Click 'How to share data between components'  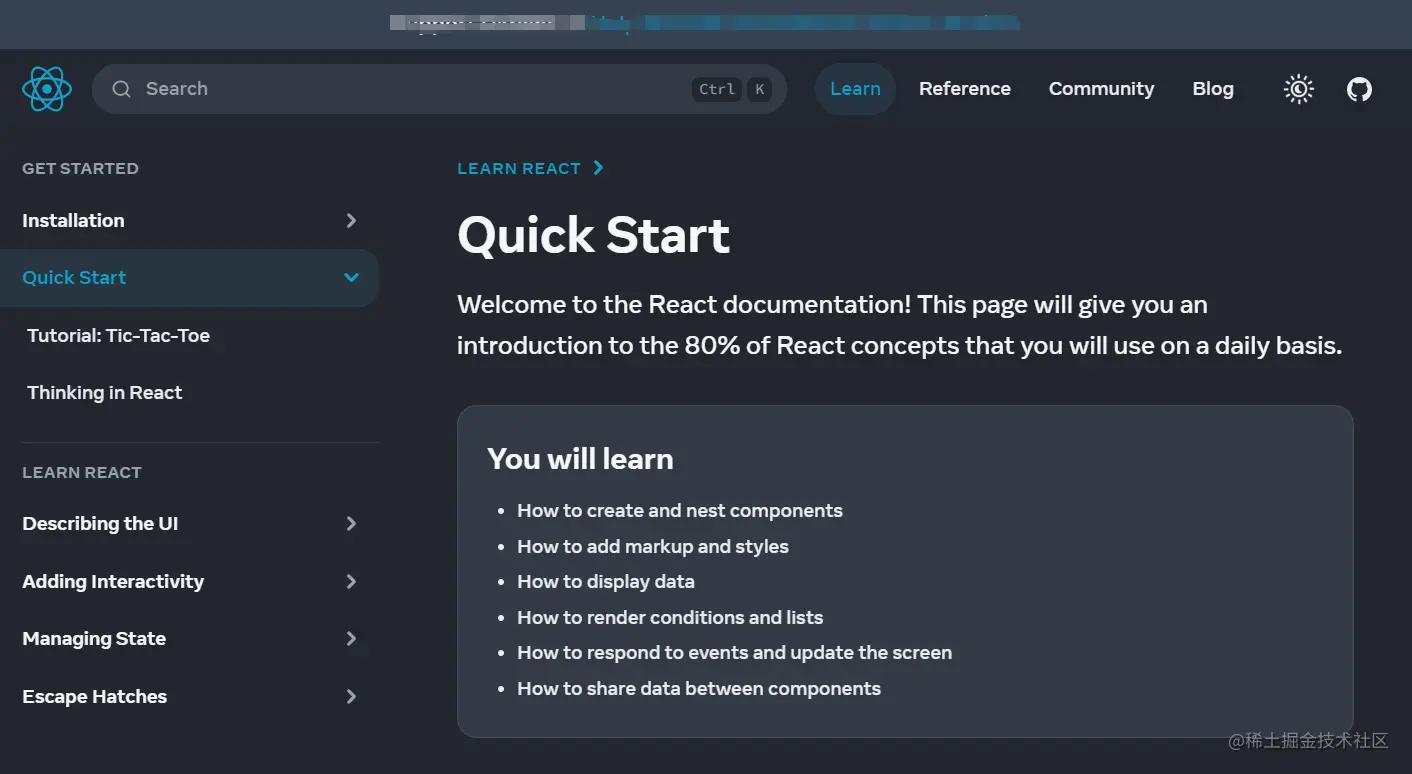coord(699,688)
